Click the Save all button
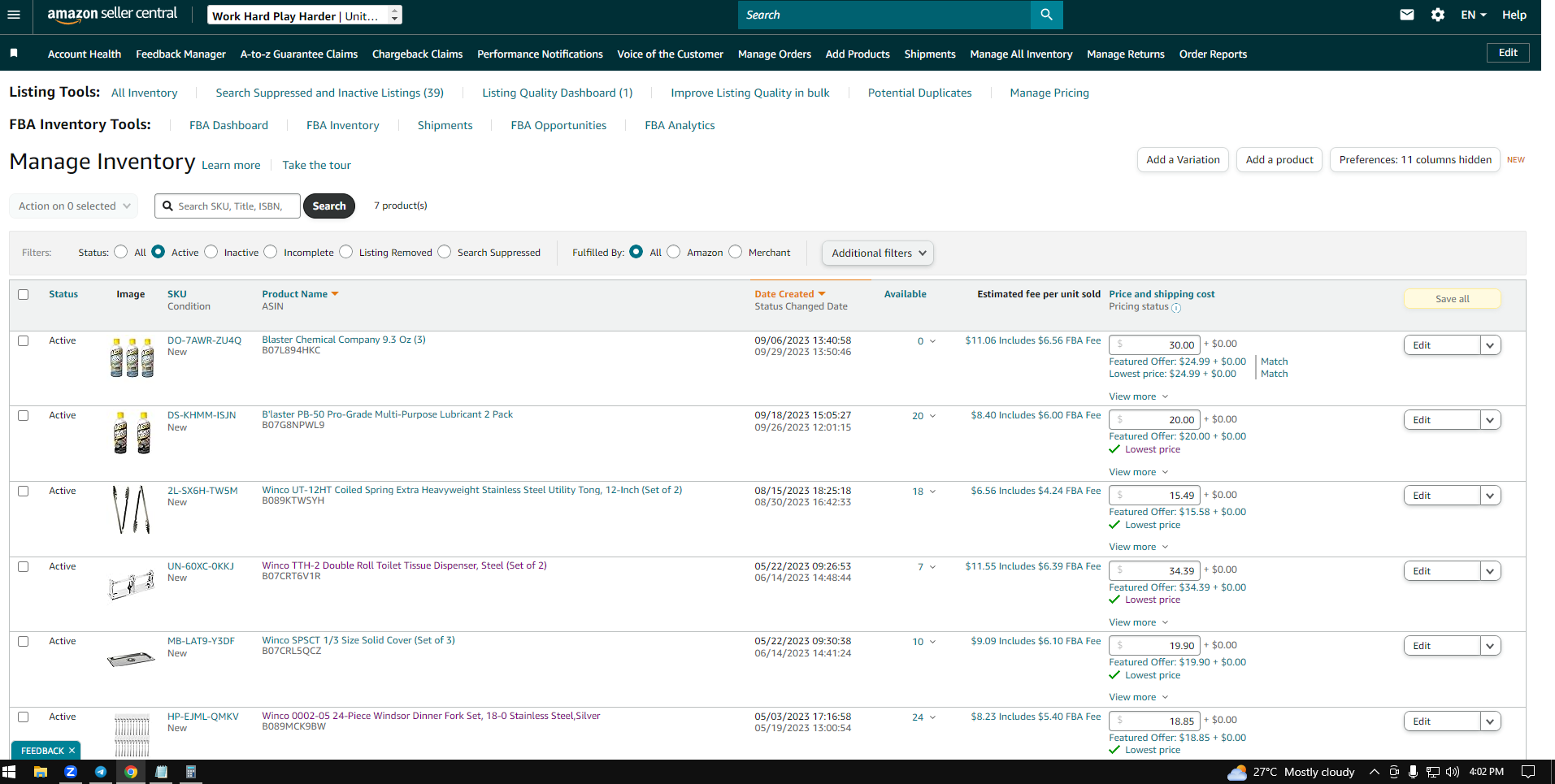This screenshot has height=784, width=1555. [x=1452, y=299]
